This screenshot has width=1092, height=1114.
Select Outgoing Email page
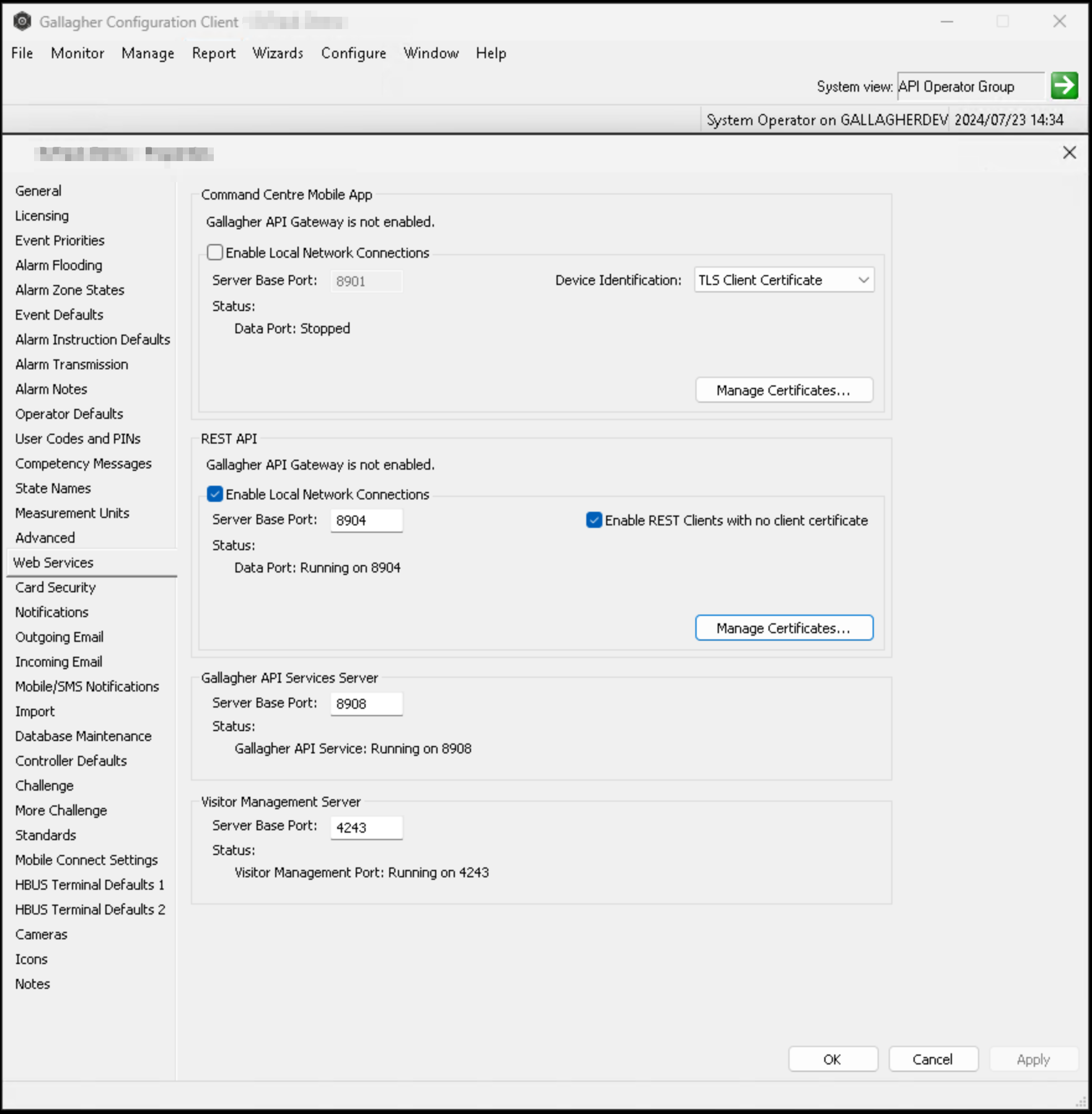coord(59,637)
